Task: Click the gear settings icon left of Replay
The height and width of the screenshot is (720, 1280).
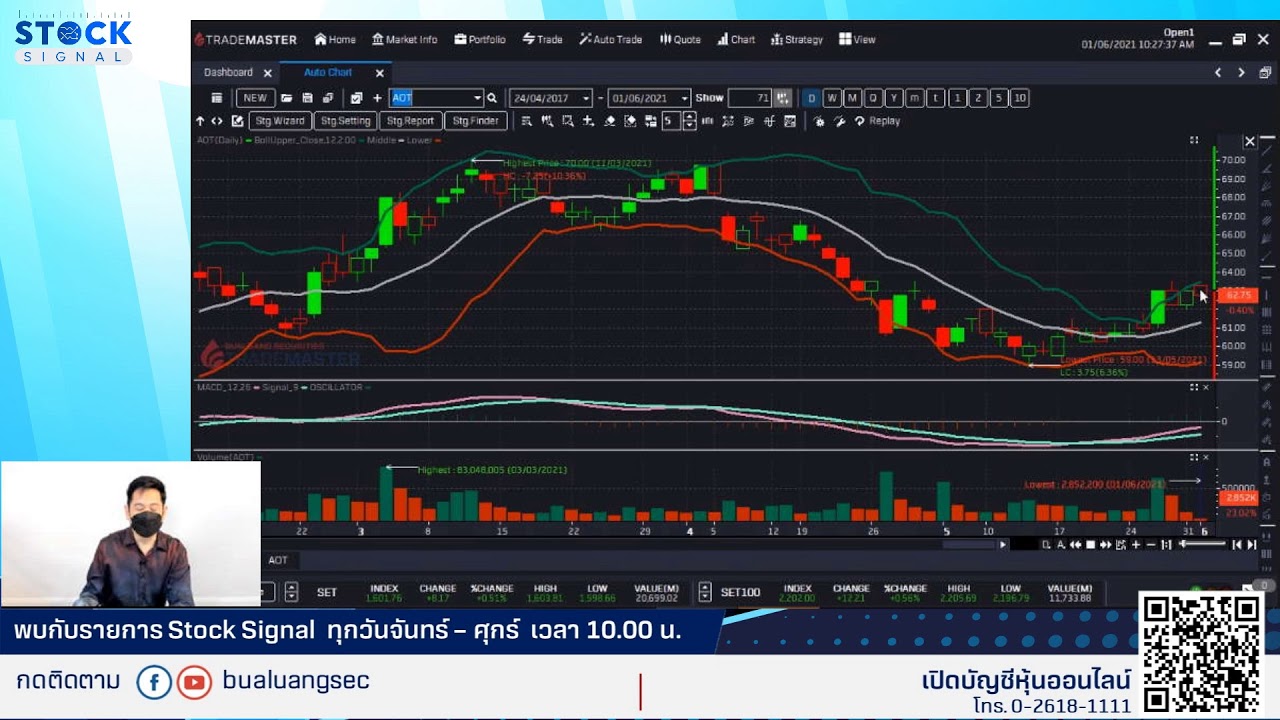Action: tap(819, 121)
